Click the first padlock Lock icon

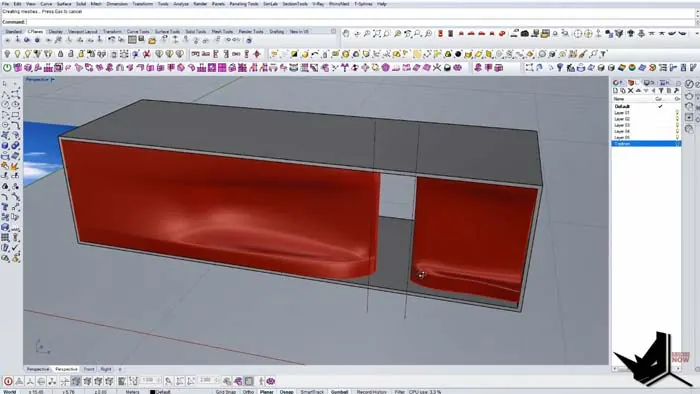pyautogui.click(x=61, y=54)
